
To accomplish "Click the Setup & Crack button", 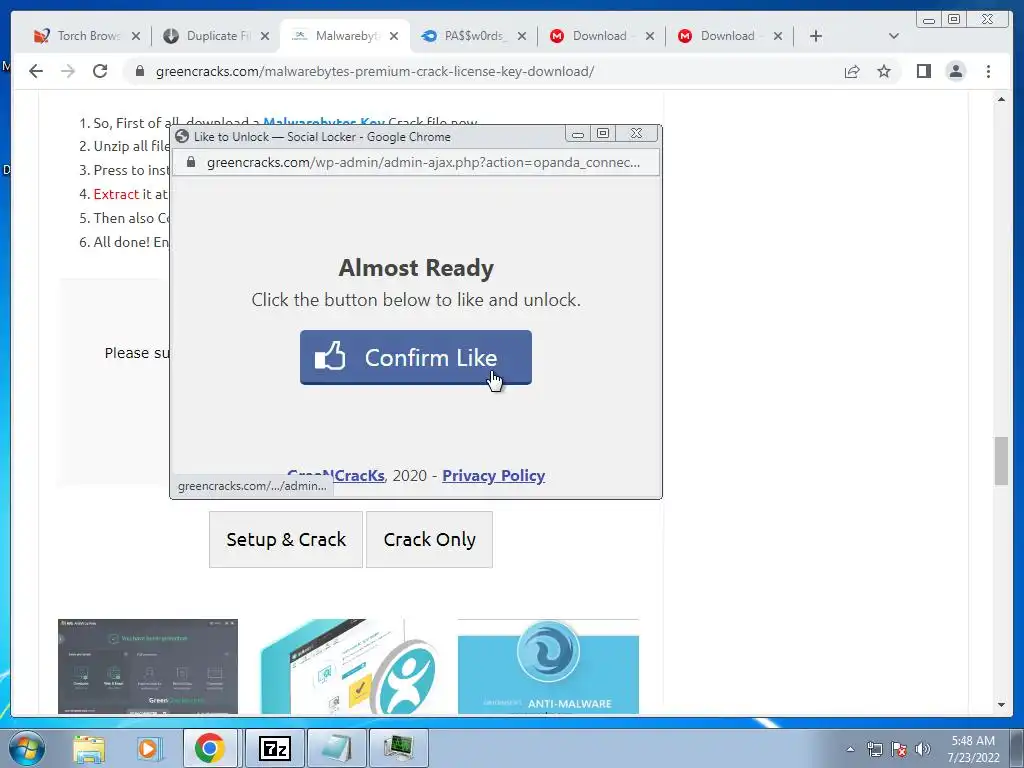I will 286,539.
